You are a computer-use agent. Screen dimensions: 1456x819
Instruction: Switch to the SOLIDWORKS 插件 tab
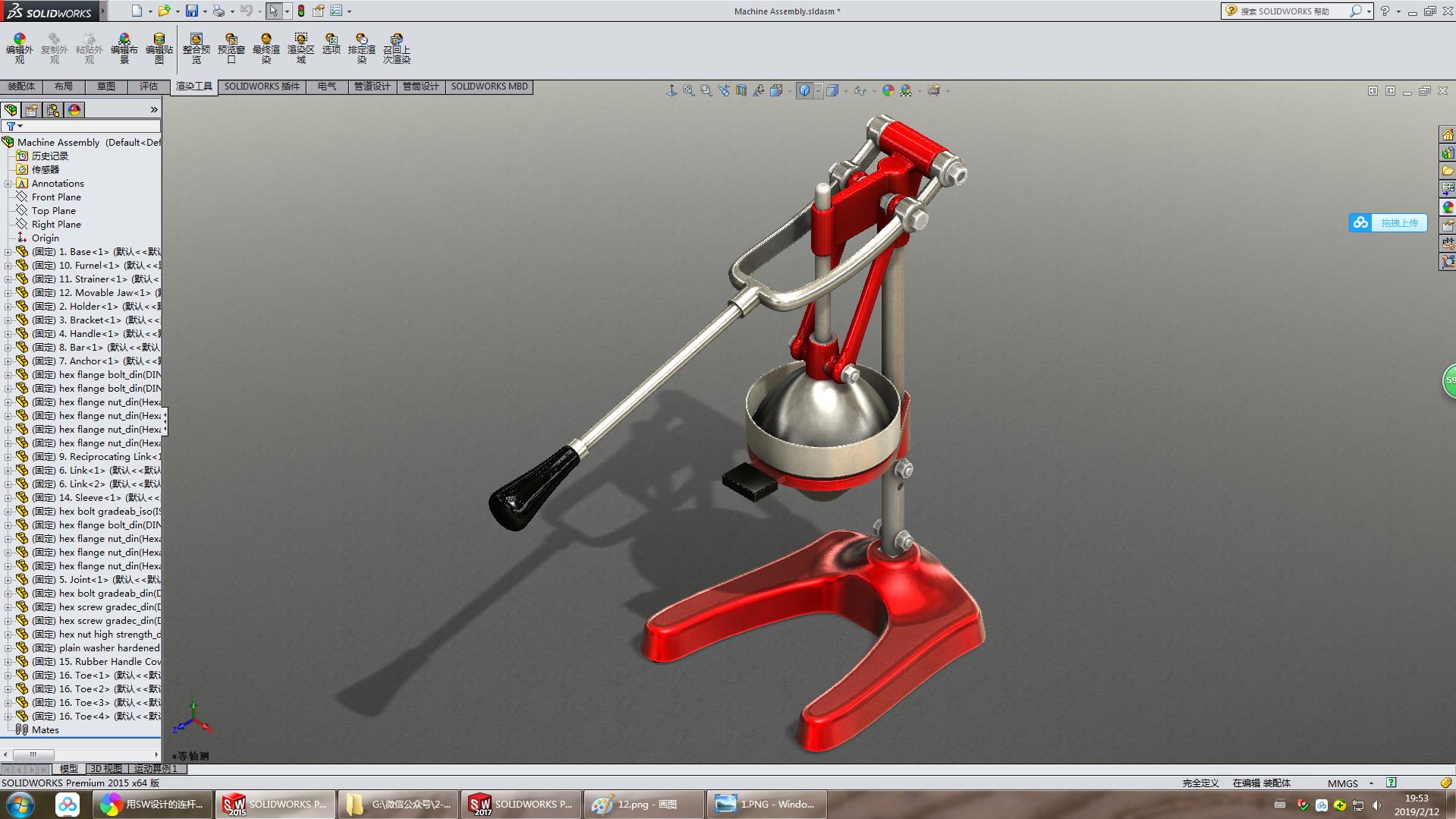click(x=261, y=87)
